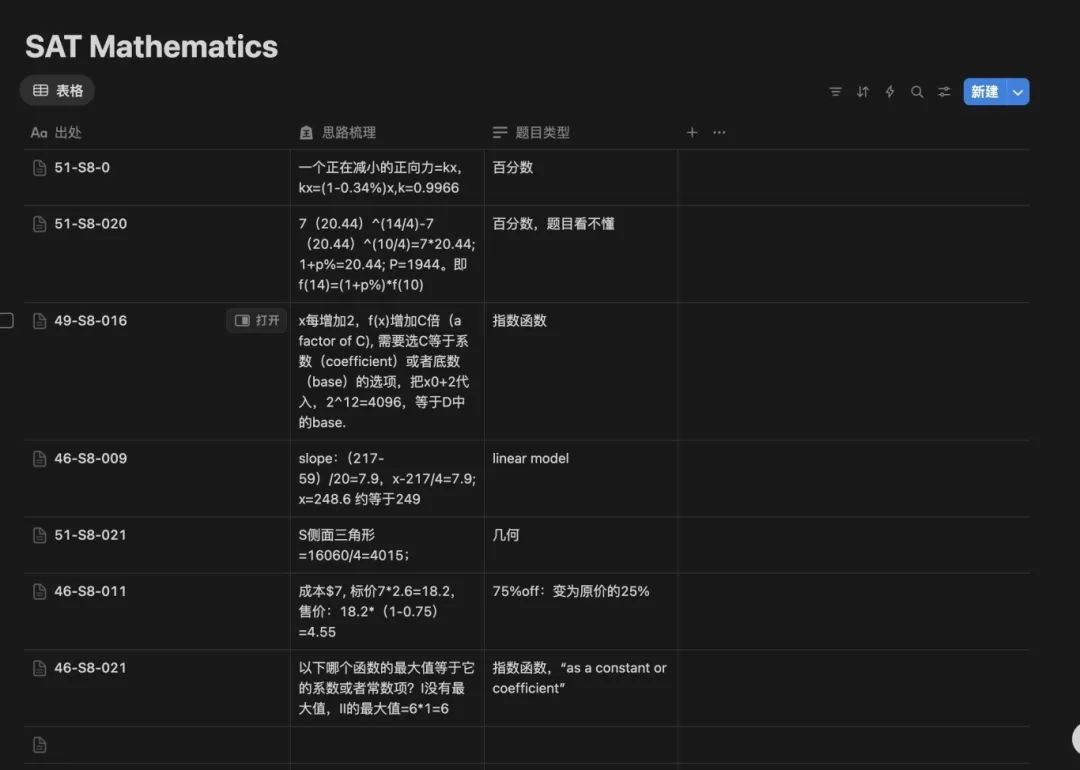
Task: Open column more options ellipsis
Action: tap(719, 132)
